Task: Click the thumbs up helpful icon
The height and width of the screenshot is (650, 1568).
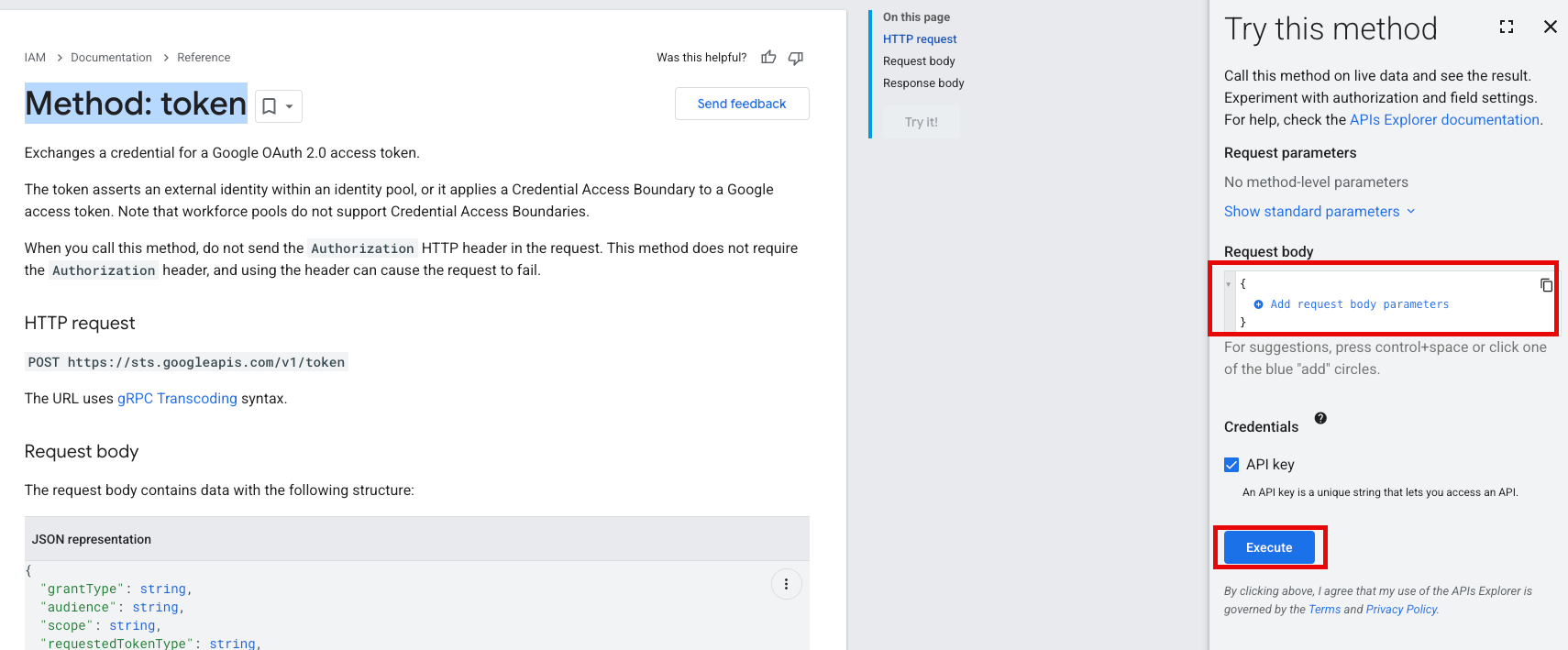Action: pos(768,58)
